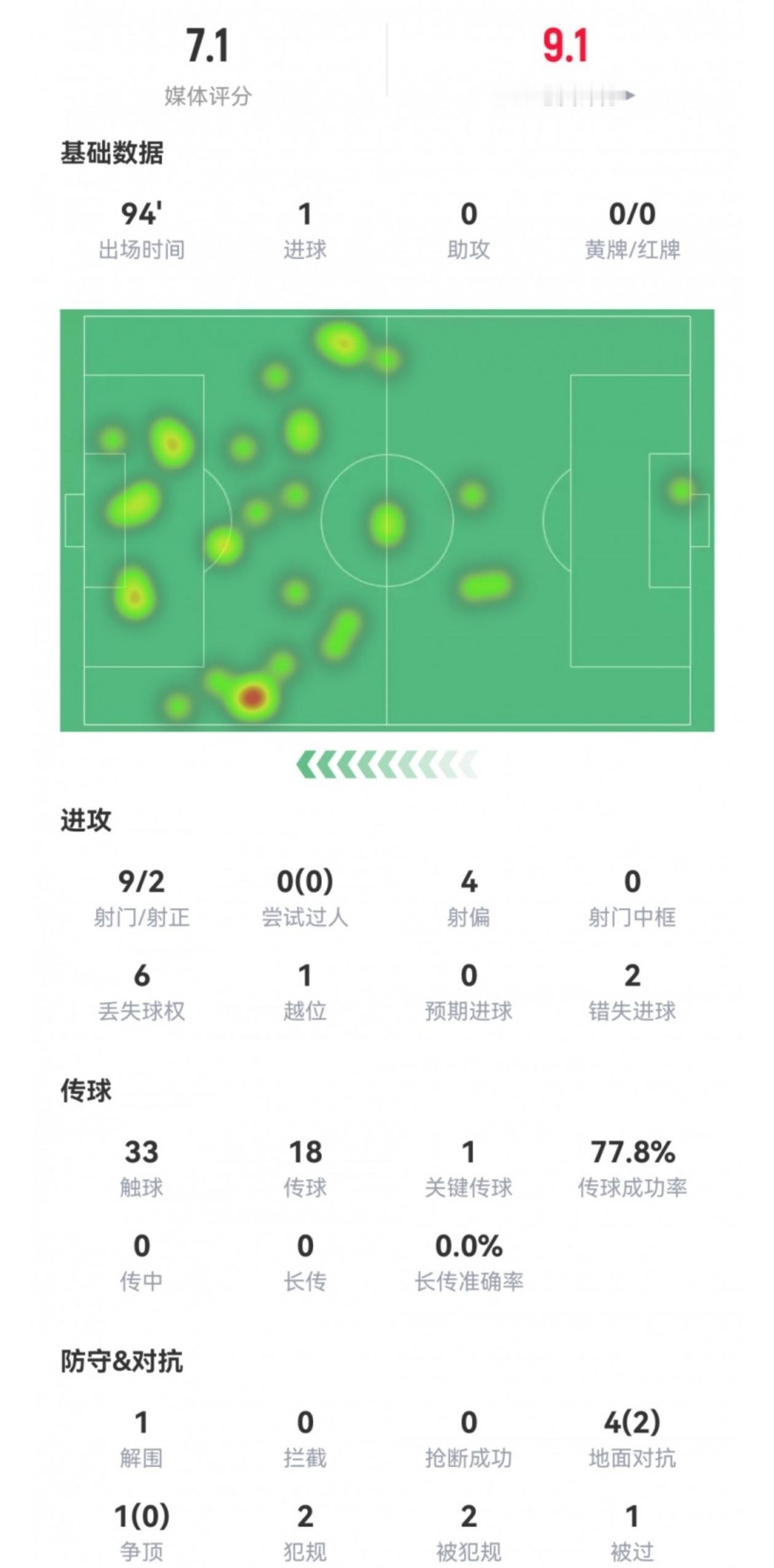Click the 进球 stat showing 1
Image resolution: width=774 pixels, height=1568 pixels.
coord(305,231)
